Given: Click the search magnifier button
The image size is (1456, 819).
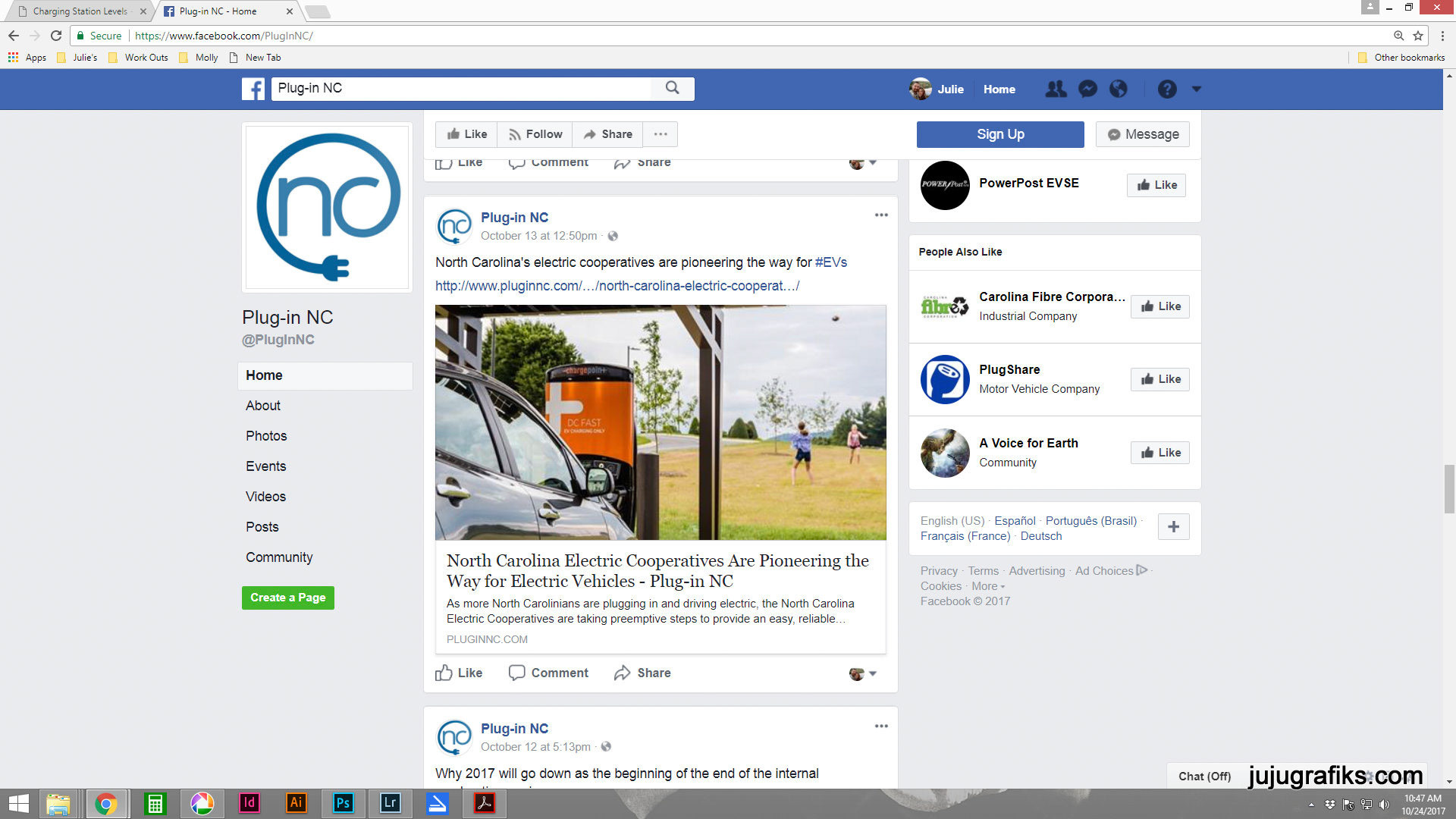Looking at the screenshot, I should [x=672, y=88].
